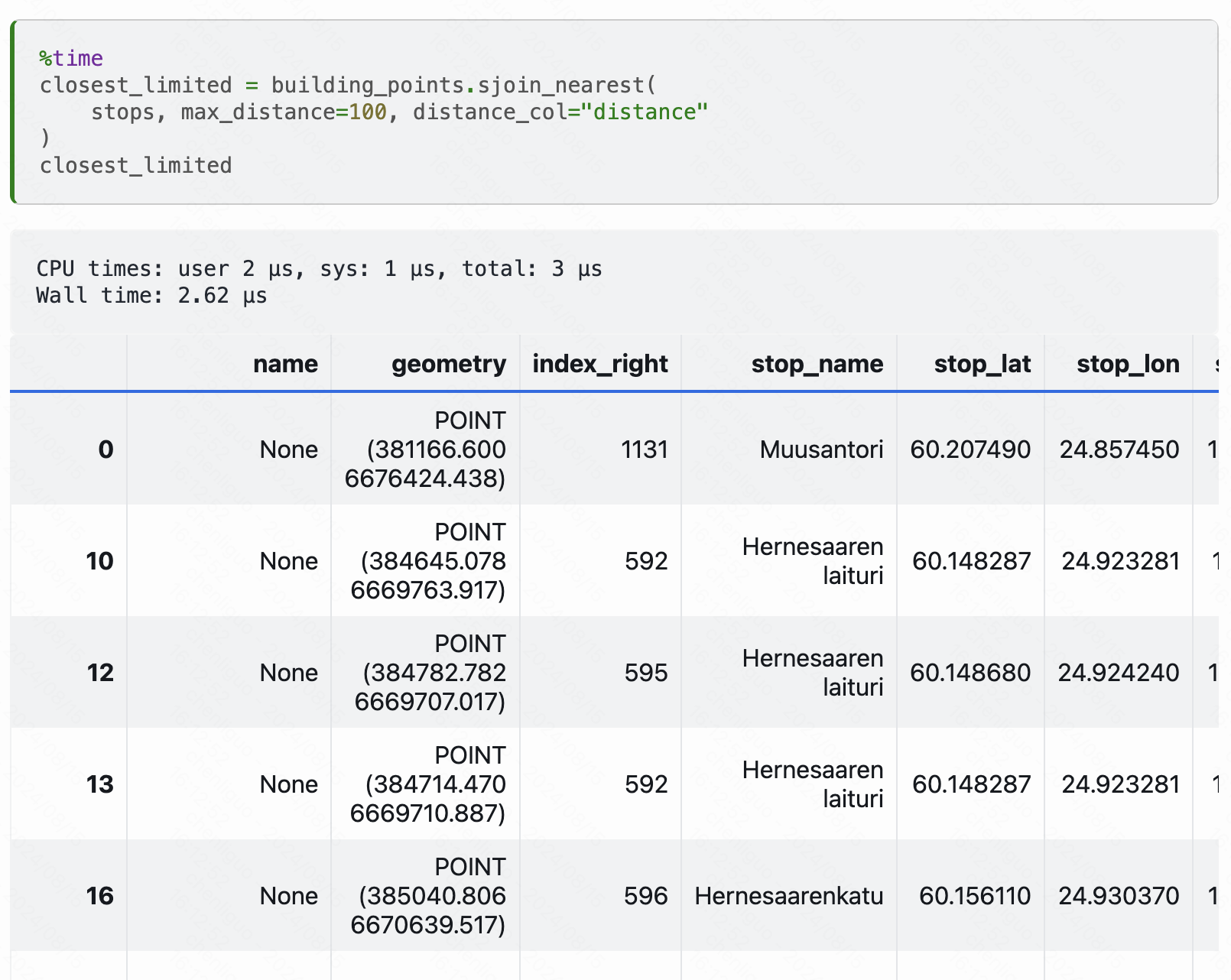Screen dimensions: 1231x980
Task: Click the stop_lat value 60.207490
Action: point(970,449)
